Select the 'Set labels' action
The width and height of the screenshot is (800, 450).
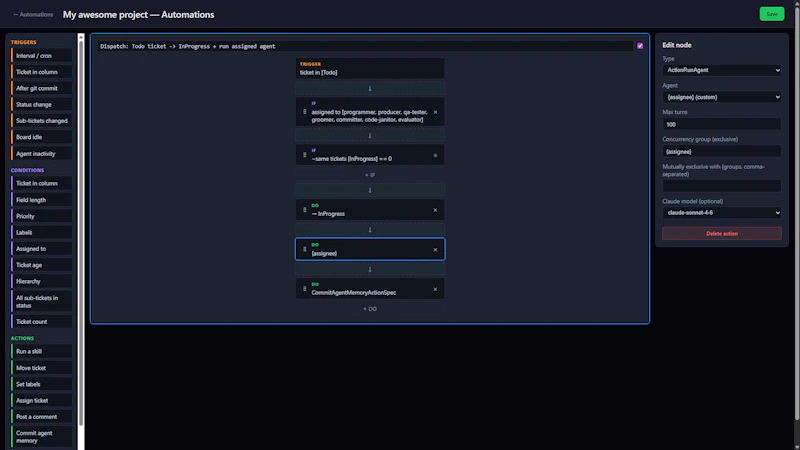point(41,384)
